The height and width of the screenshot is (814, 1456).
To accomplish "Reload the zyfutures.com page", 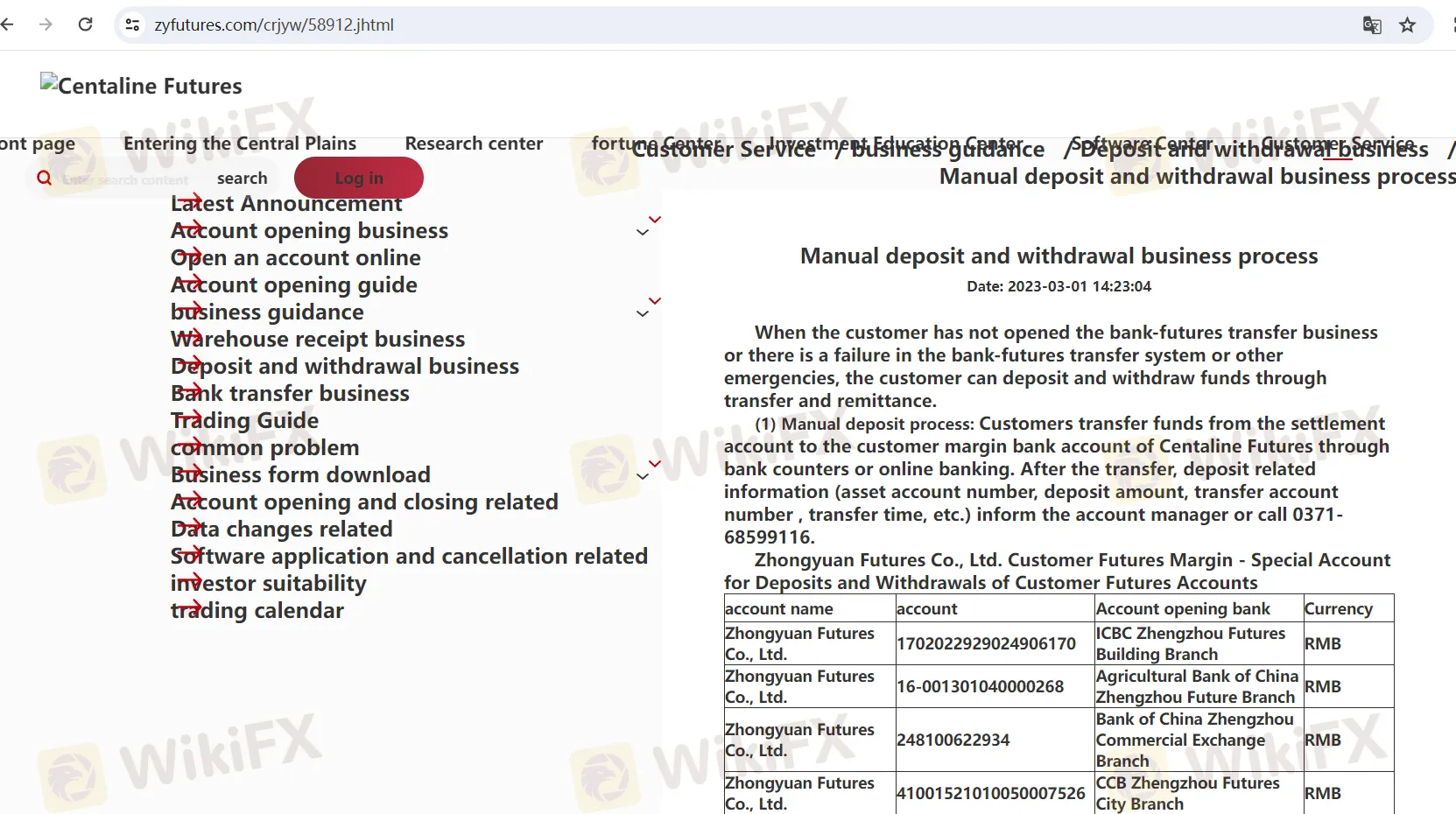I will (85, 25).
